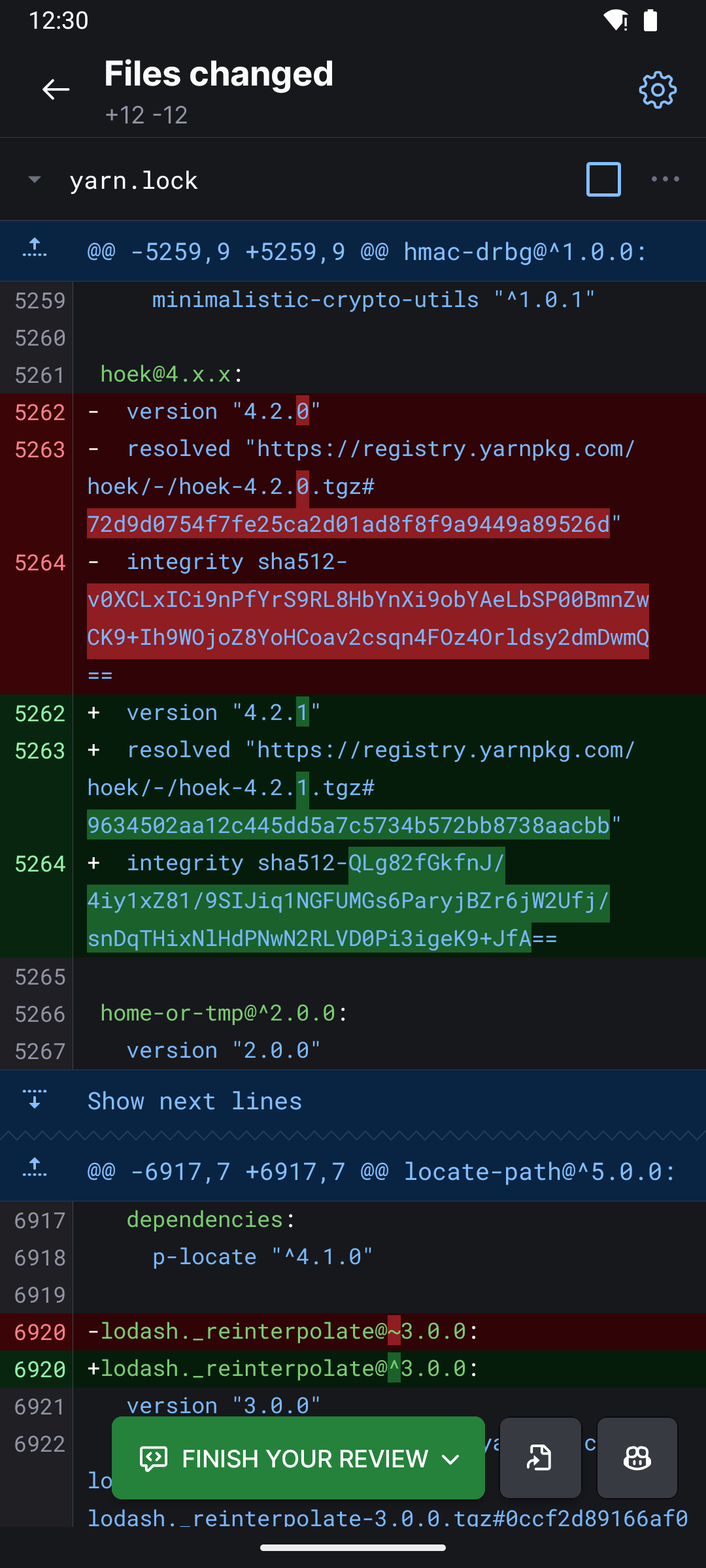The width and height of the screenshot is (706, 1568).
Task: Collapse the yarn.lock file diff
Action: (35, 180)
